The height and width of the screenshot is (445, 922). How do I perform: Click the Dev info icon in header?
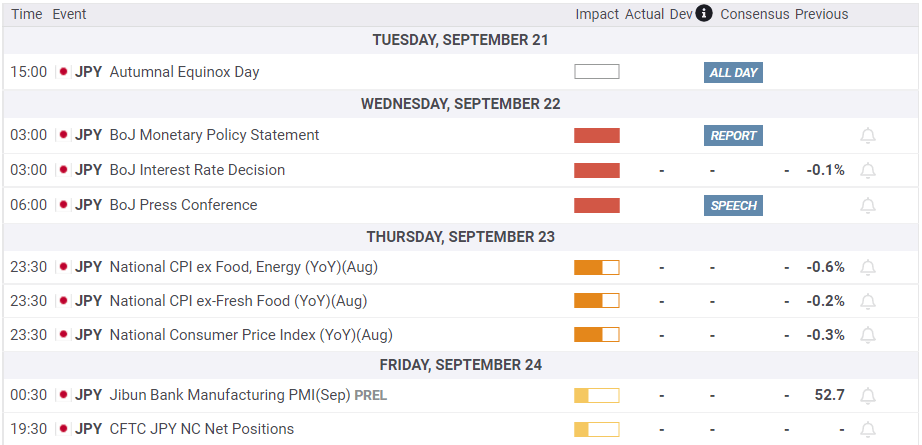(x=704, y=14)
